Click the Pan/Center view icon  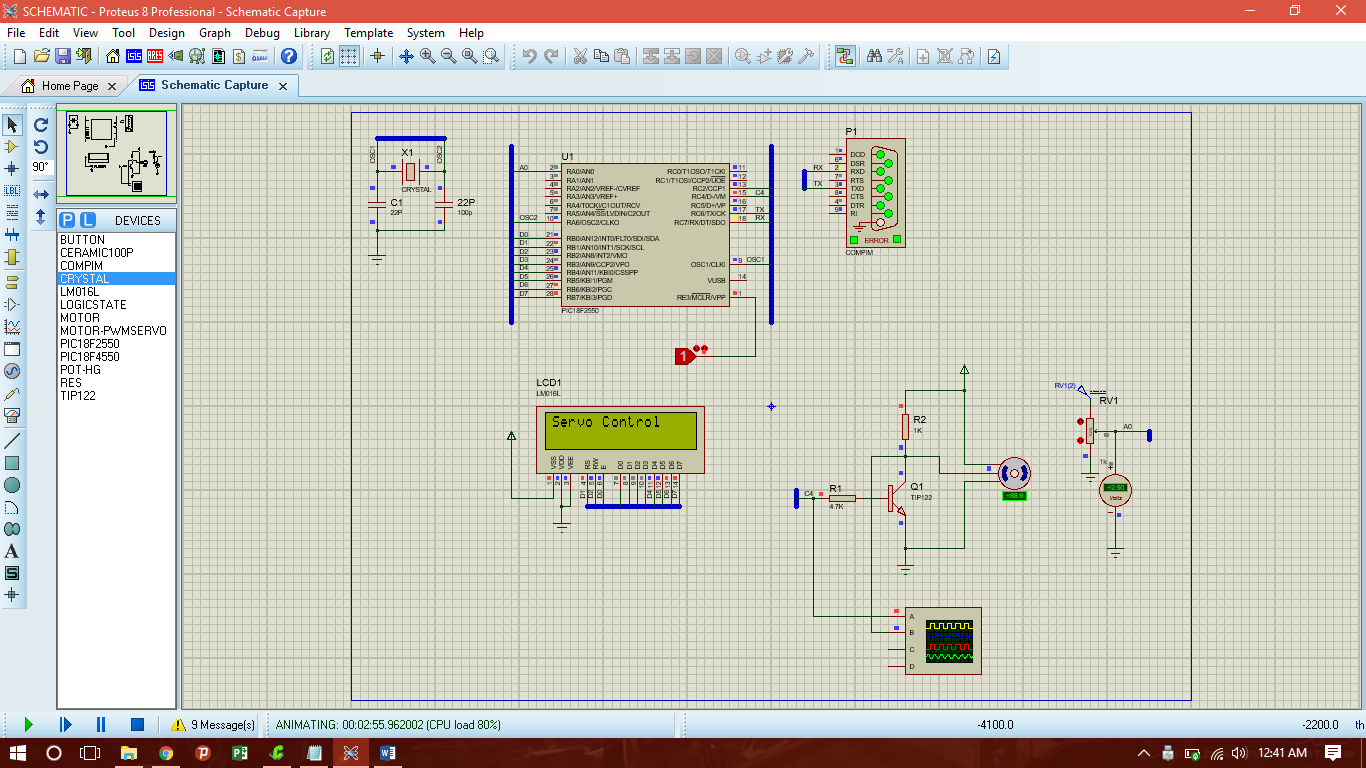coord(406,56)
